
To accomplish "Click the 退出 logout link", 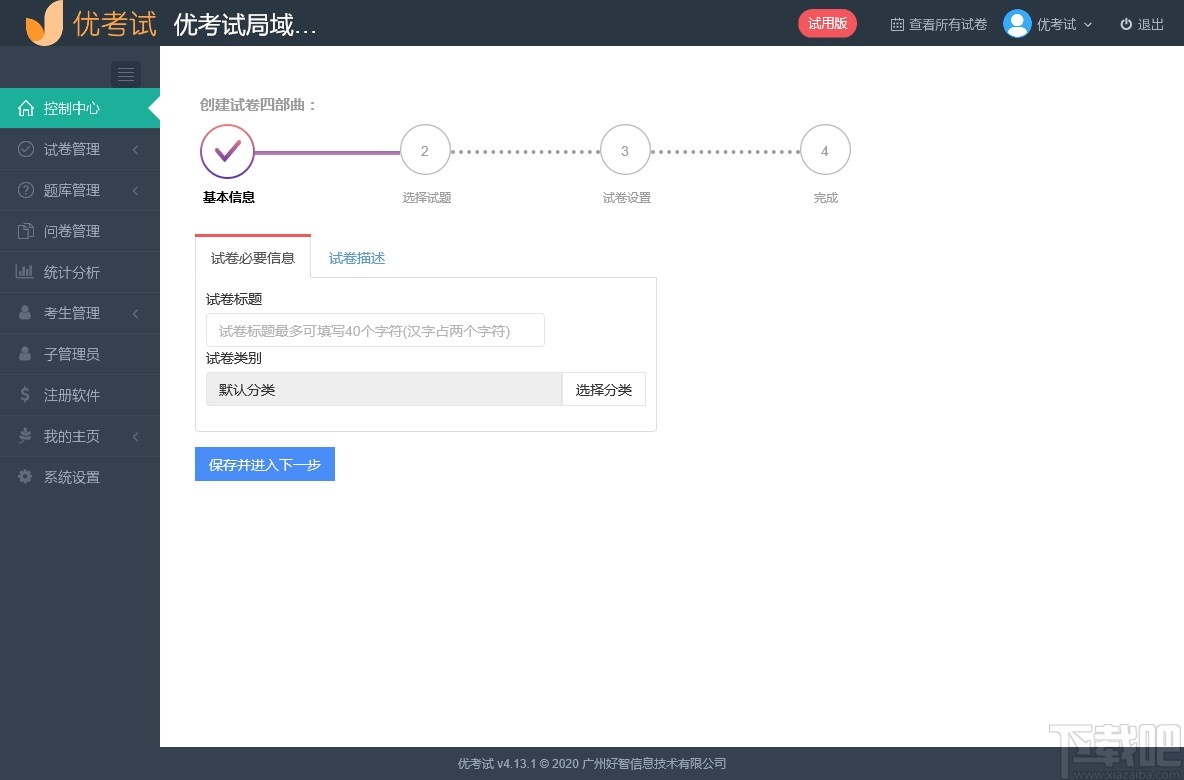I will [1142, 24].
